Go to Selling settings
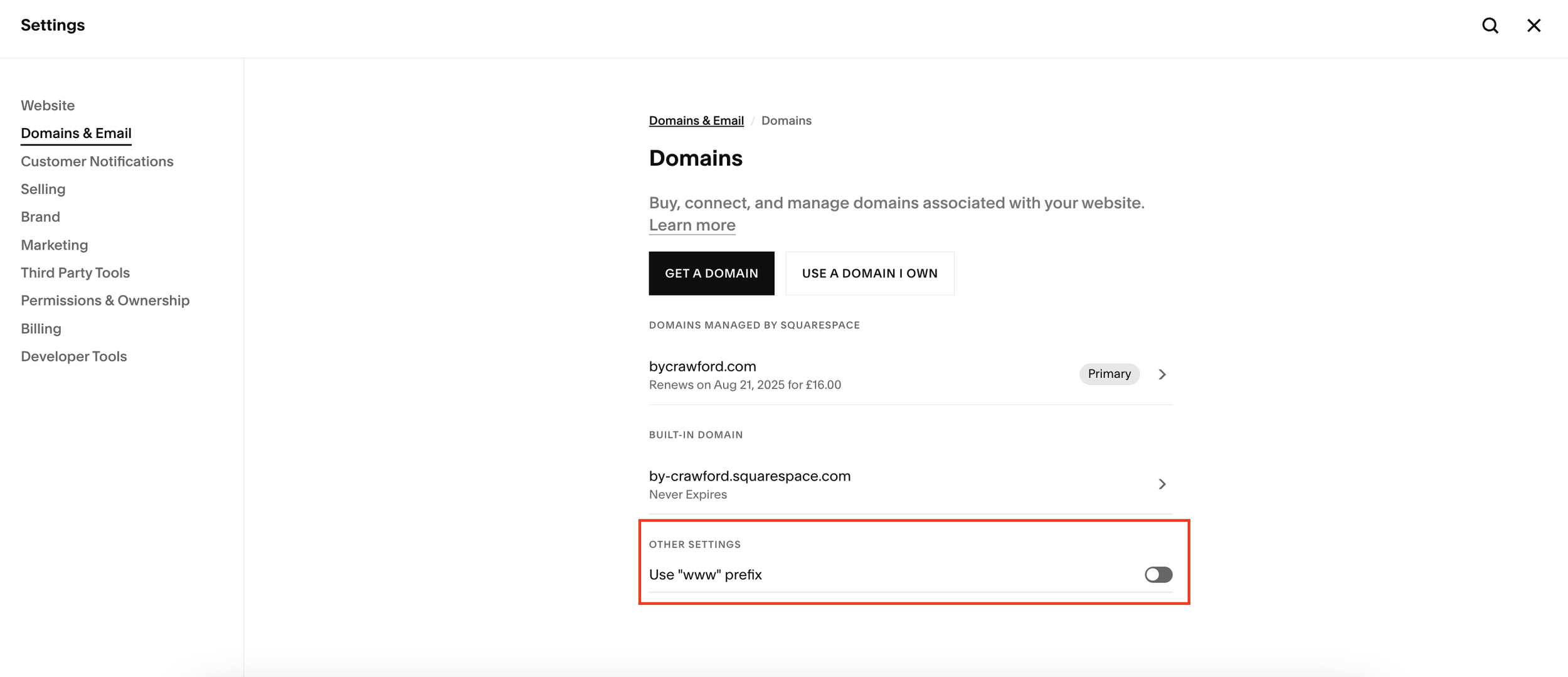The width and height of the screenshot is (1568, 677). pos(43,189)
